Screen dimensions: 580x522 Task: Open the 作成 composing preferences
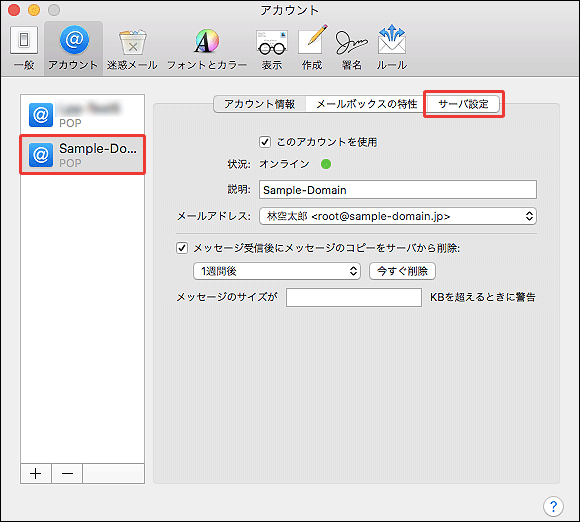tap(312, 48)
